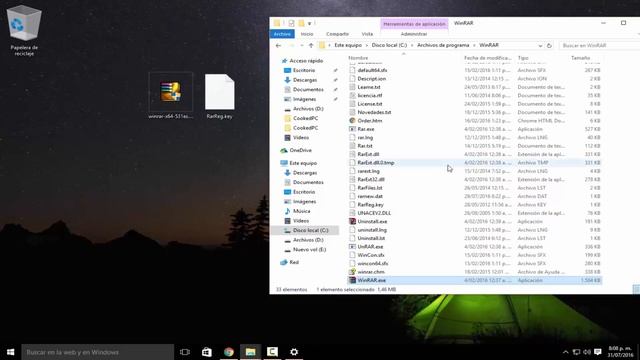Sort by the Tamaño column header

click(580, 58)
